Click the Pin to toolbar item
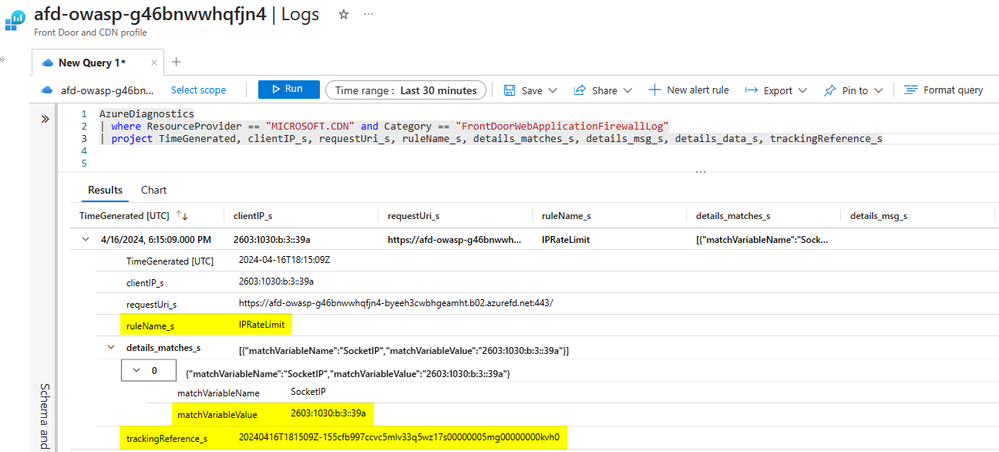Viewport: 999px width, 452px height. [x=846, y=91]
